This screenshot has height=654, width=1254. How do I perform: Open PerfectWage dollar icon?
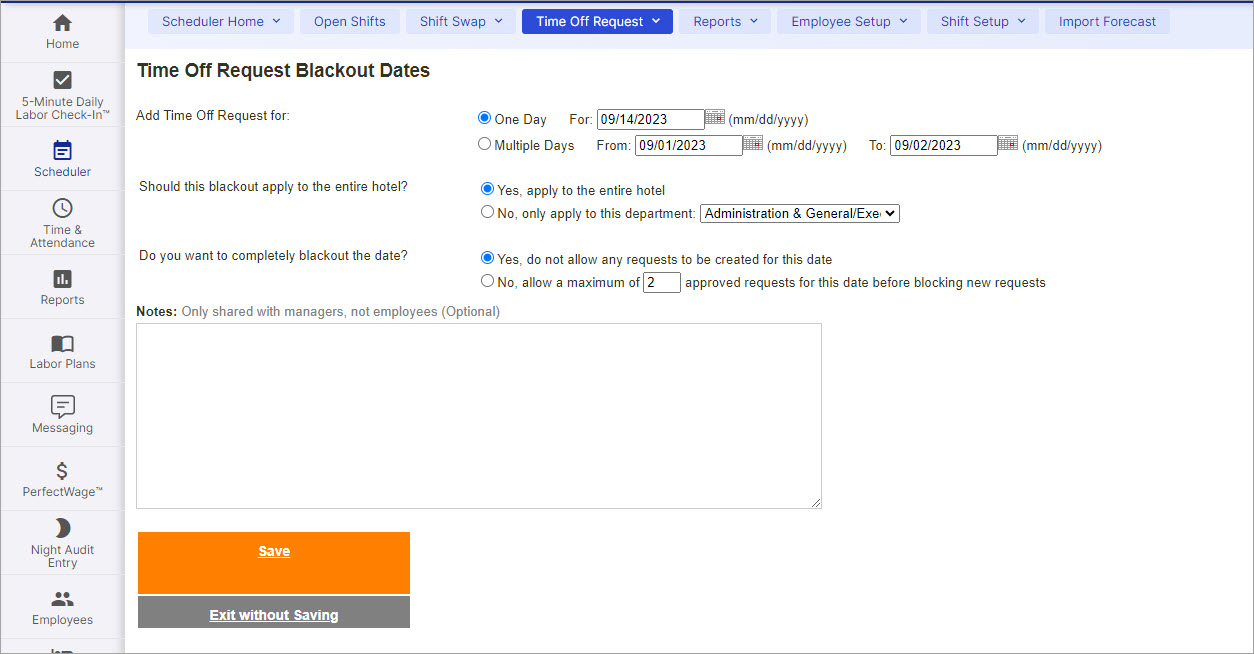[x=62, y=471]
